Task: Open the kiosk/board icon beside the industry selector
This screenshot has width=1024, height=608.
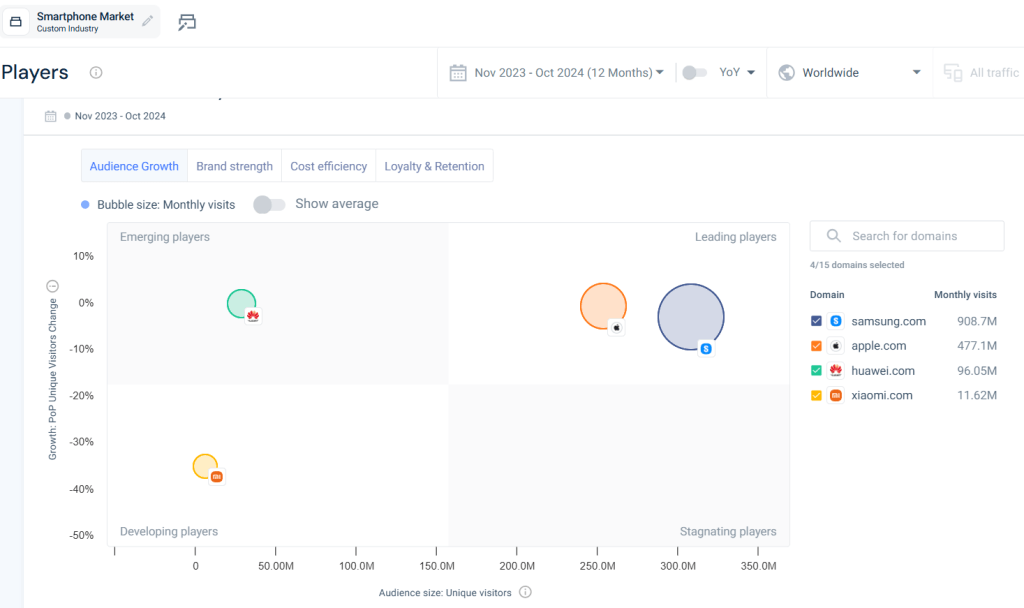Action: 187,20
